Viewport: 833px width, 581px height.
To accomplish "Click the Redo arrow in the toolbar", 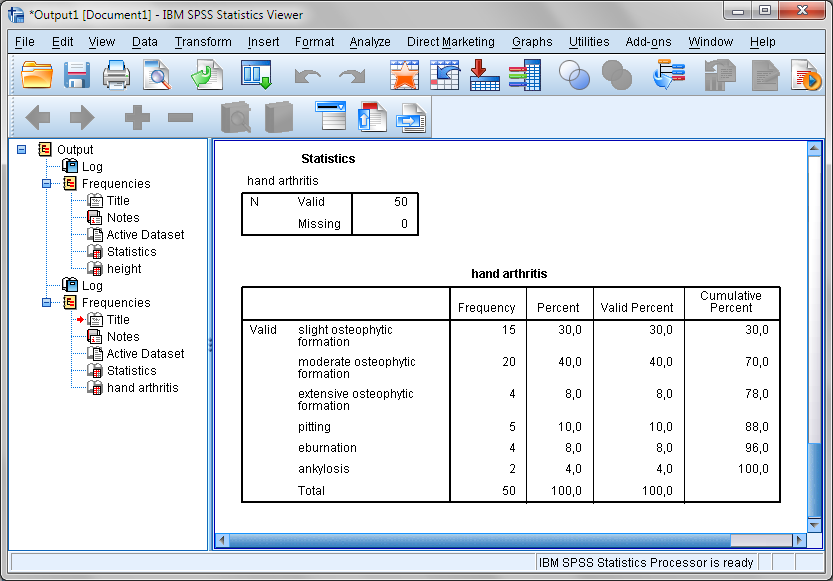I will (x=352, y=76).
